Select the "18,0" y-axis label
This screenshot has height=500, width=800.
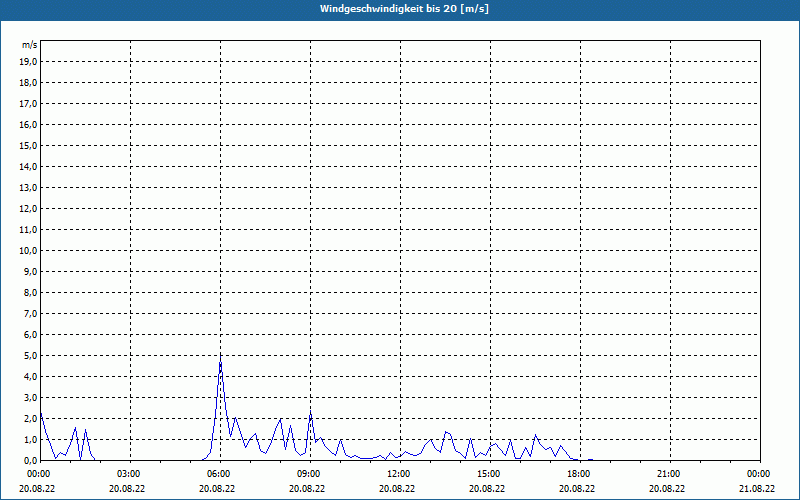click(x=29, y=83)
